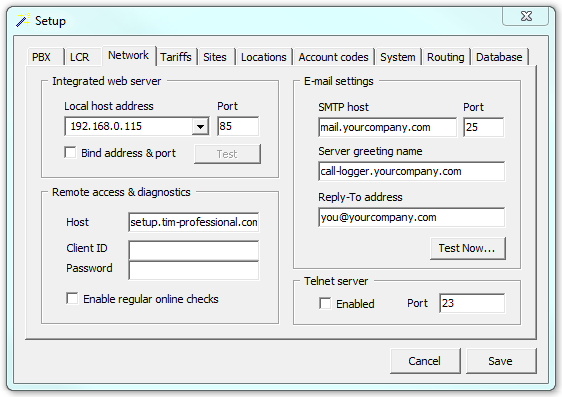Enable Bind address & port checkbox

tap(70, 152)
